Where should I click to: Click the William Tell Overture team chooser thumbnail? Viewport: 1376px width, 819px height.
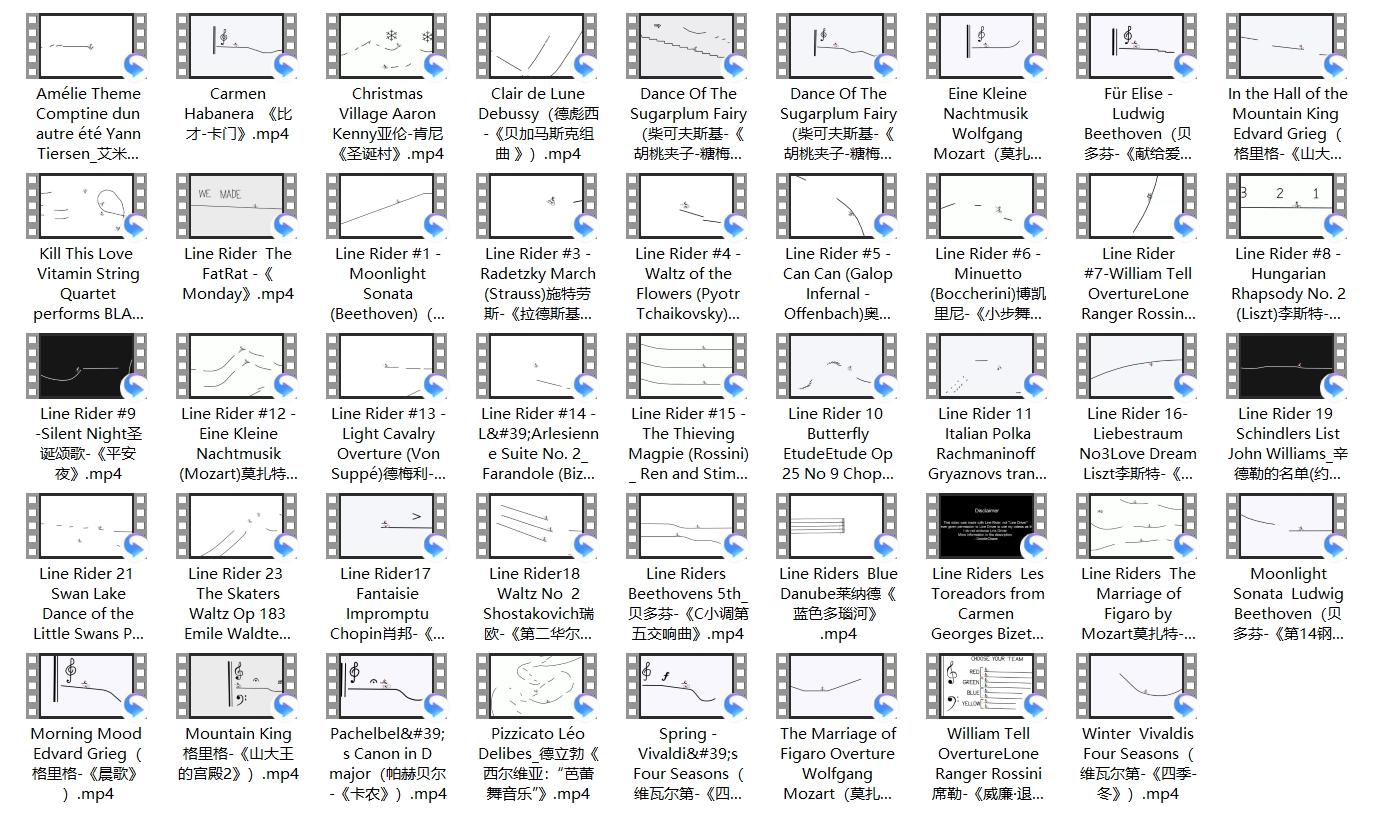987,686
